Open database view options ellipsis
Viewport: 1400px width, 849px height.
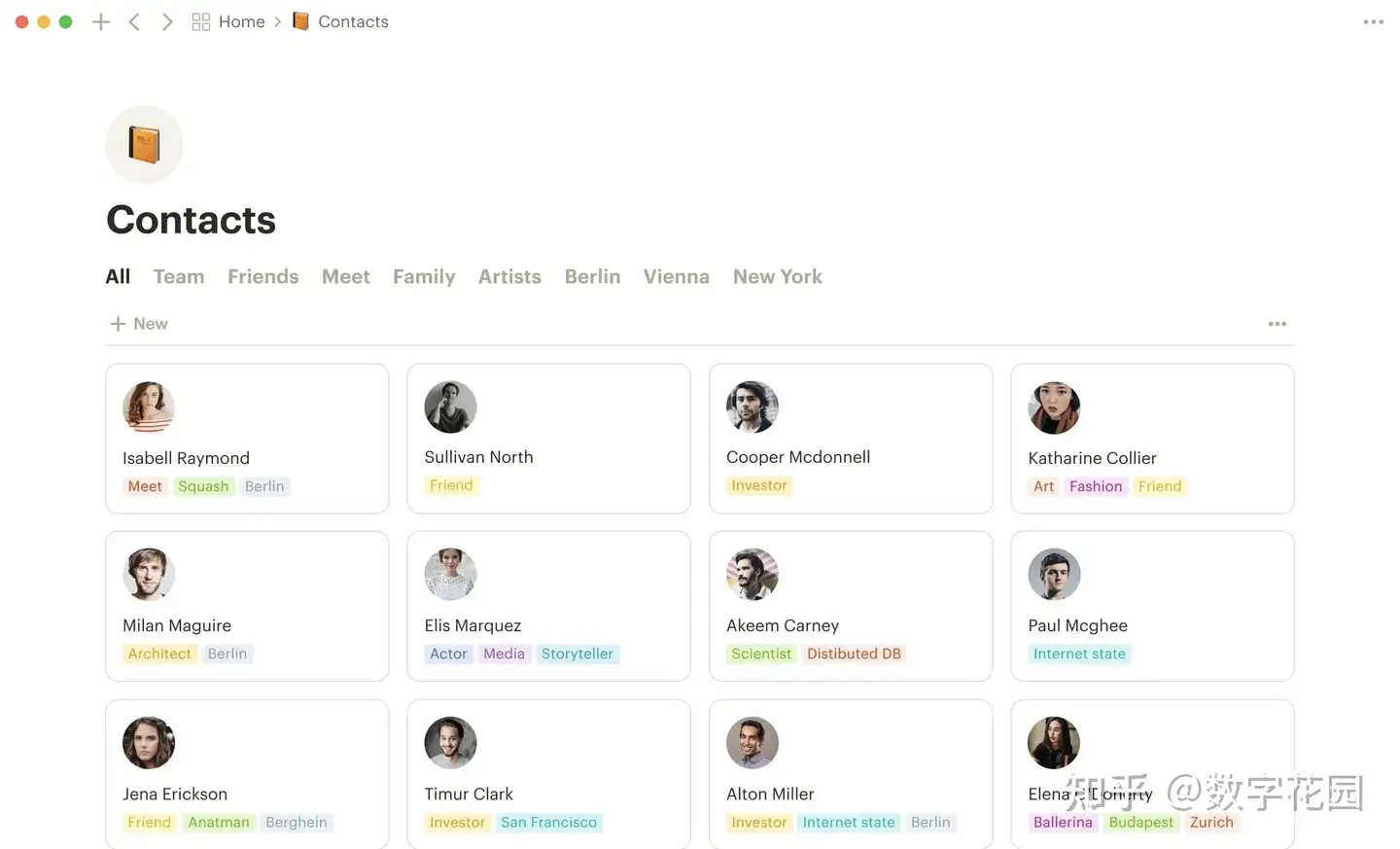point(1277,324)
